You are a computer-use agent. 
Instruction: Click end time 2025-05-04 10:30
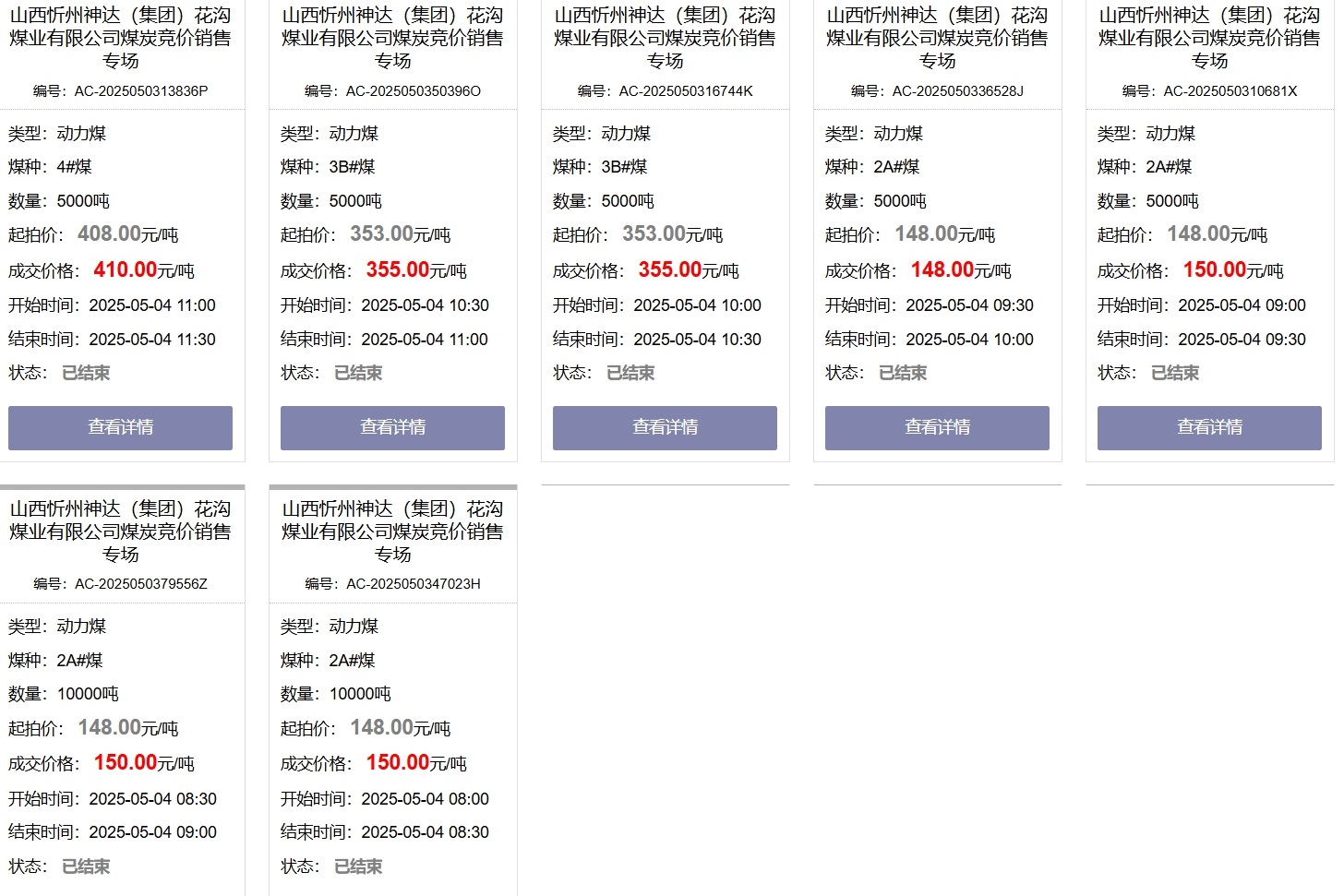coord(697,340)
